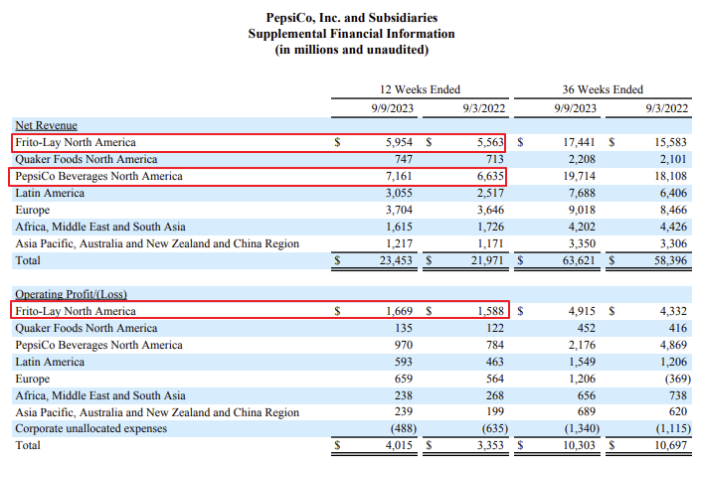This screenshot has width=710, height=480.
Task: Select the Quaker Foods operating profit value 135
Action: click(x=403, y=328)
